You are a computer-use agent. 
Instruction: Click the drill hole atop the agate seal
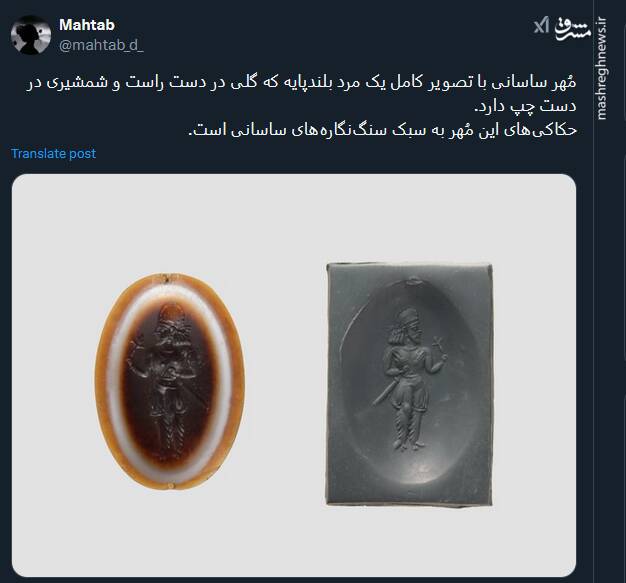pyautogui.click(x=168, y=278)
